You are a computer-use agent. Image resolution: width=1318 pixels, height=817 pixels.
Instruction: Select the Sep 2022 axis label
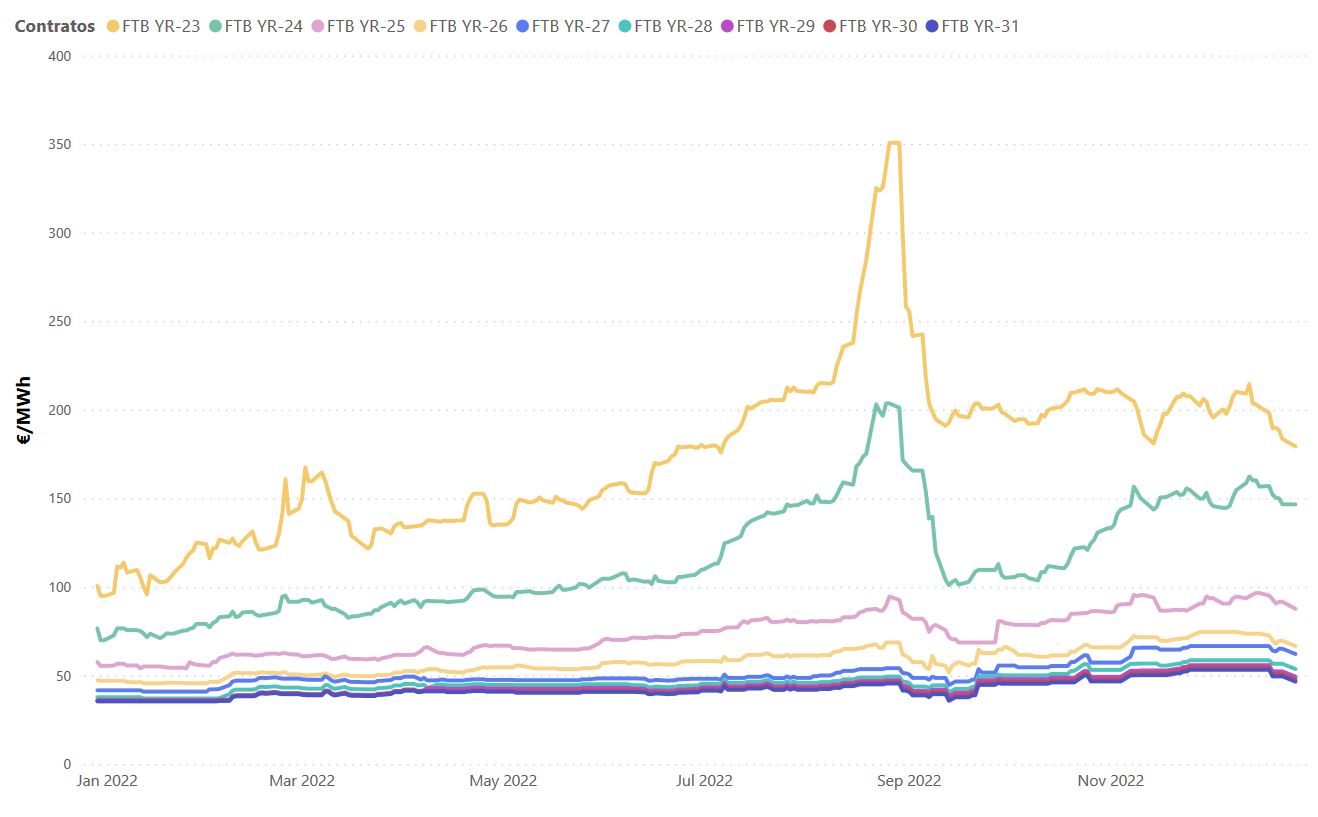(x=909, y=781)
